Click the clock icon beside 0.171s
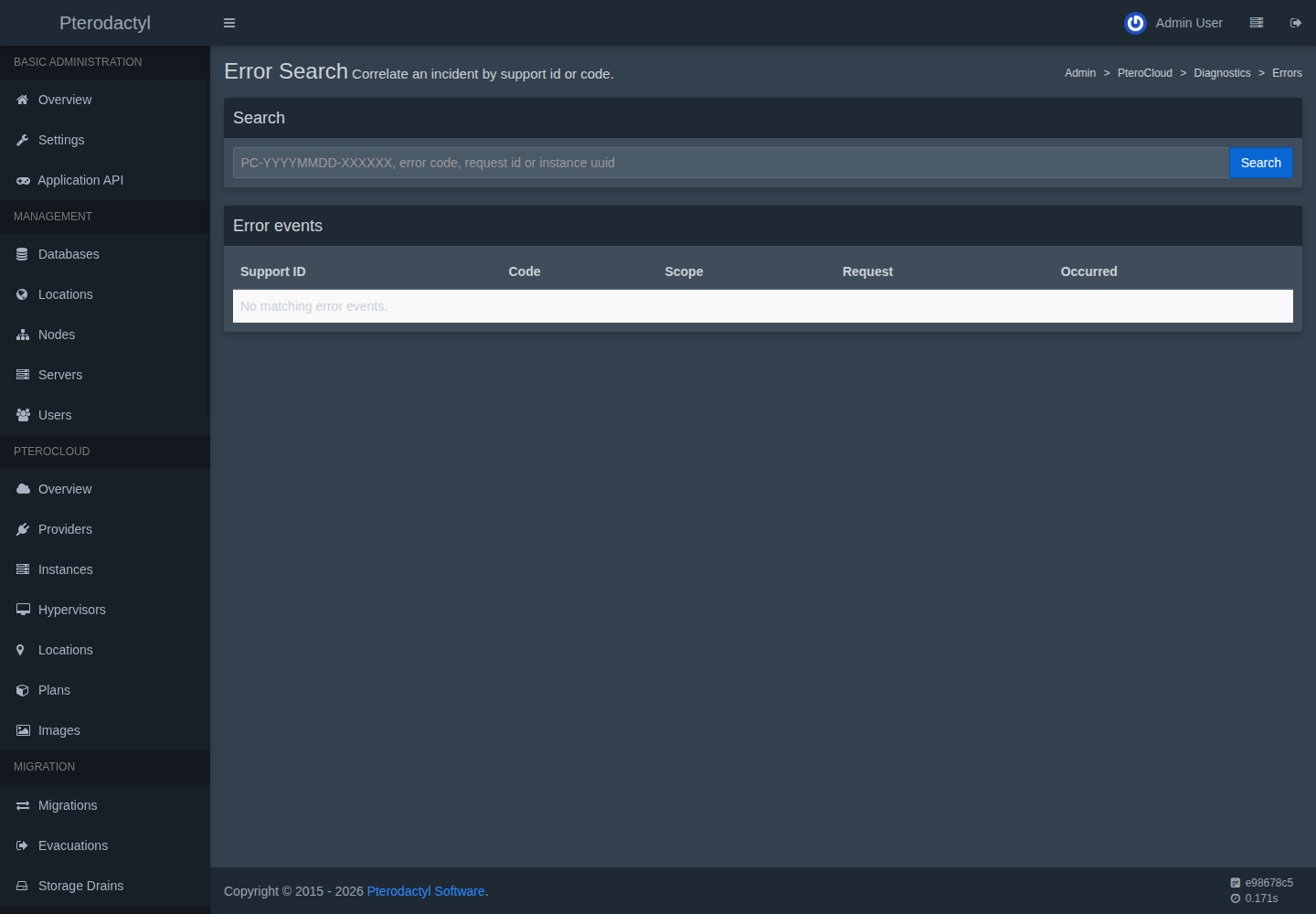Viewport: 1316px width, 914px height. click(x=1236, y=898)
